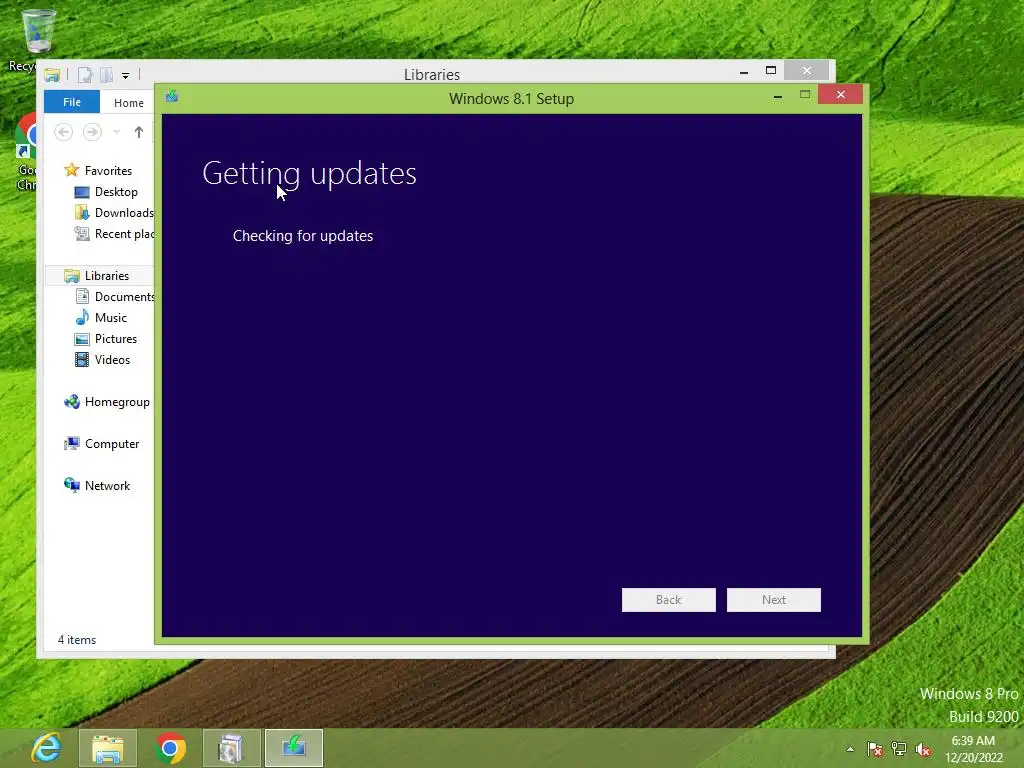Viewport: 1024px width, 768px height.
Task: Click the Back button in Windows 8.1 Setup
Action: [669, 600]
